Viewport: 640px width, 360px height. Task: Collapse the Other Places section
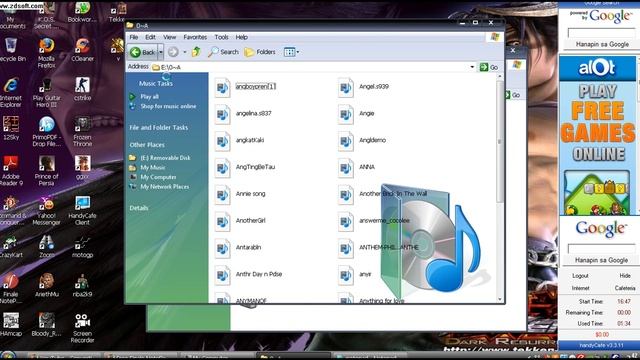coord(147,145)
